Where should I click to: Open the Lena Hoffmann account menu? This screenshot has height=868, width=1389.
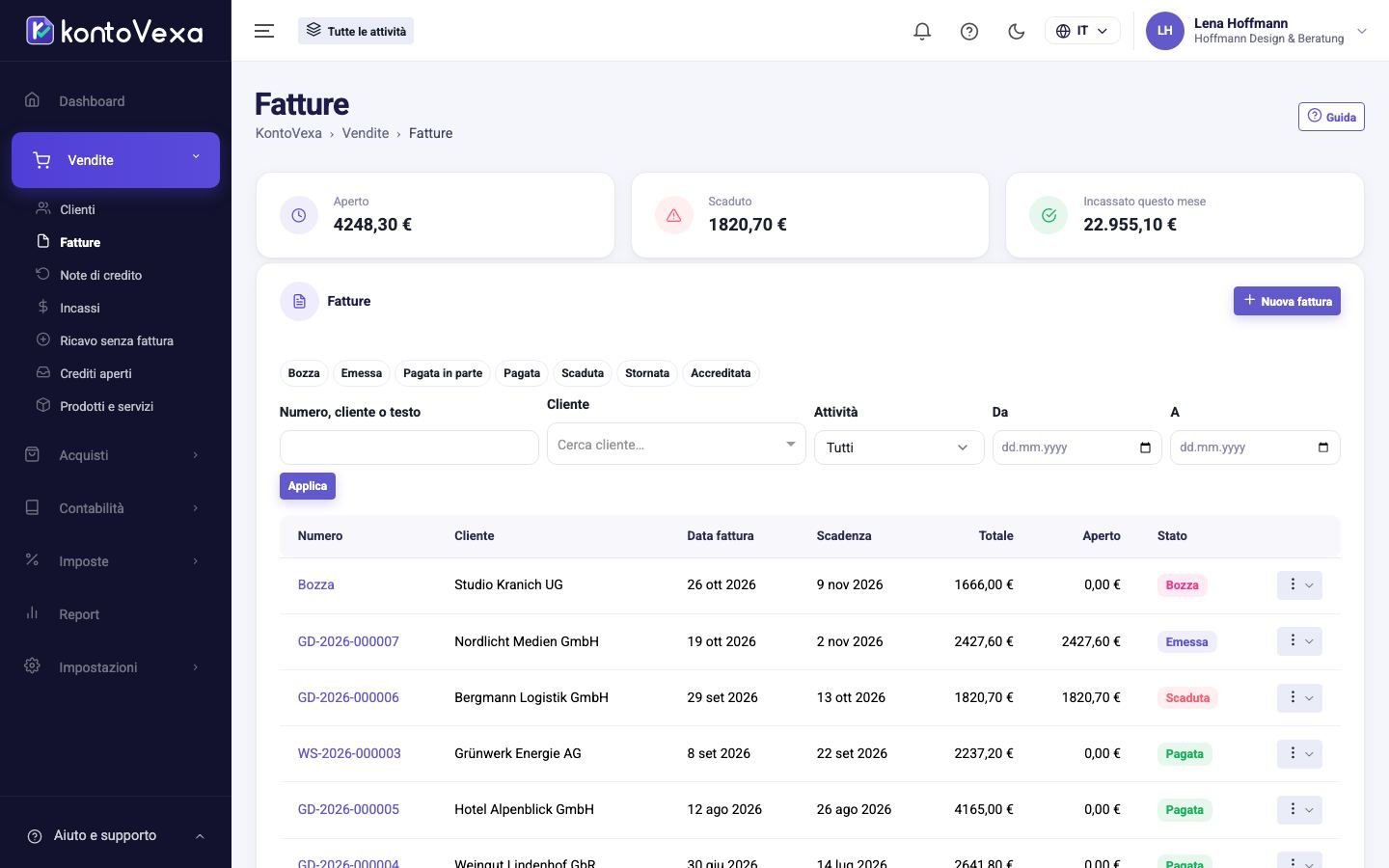coord(1256,31)
